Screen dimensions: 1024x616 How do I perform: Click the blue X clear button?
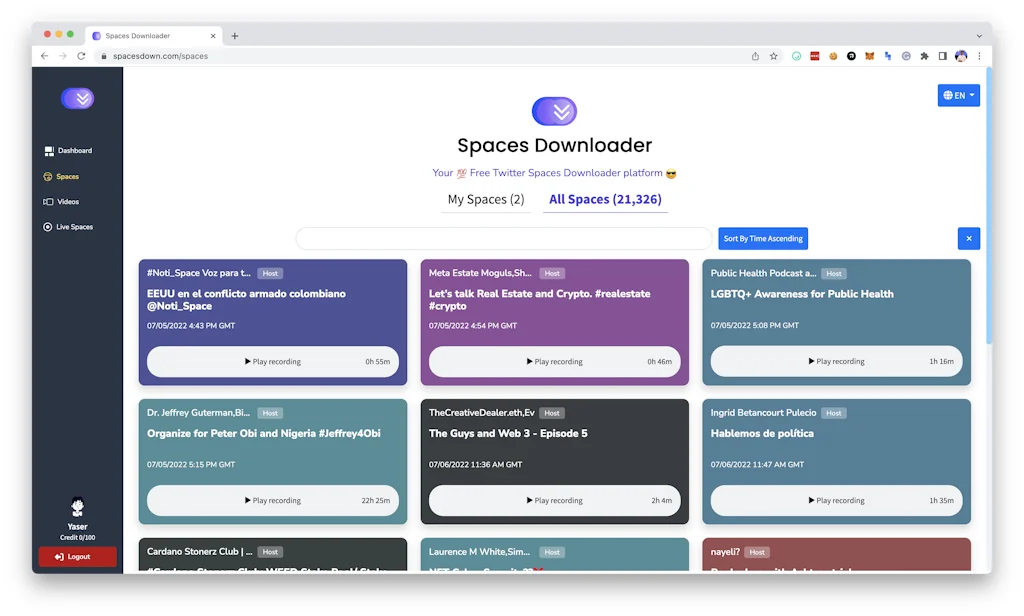[x=968, y=239]
